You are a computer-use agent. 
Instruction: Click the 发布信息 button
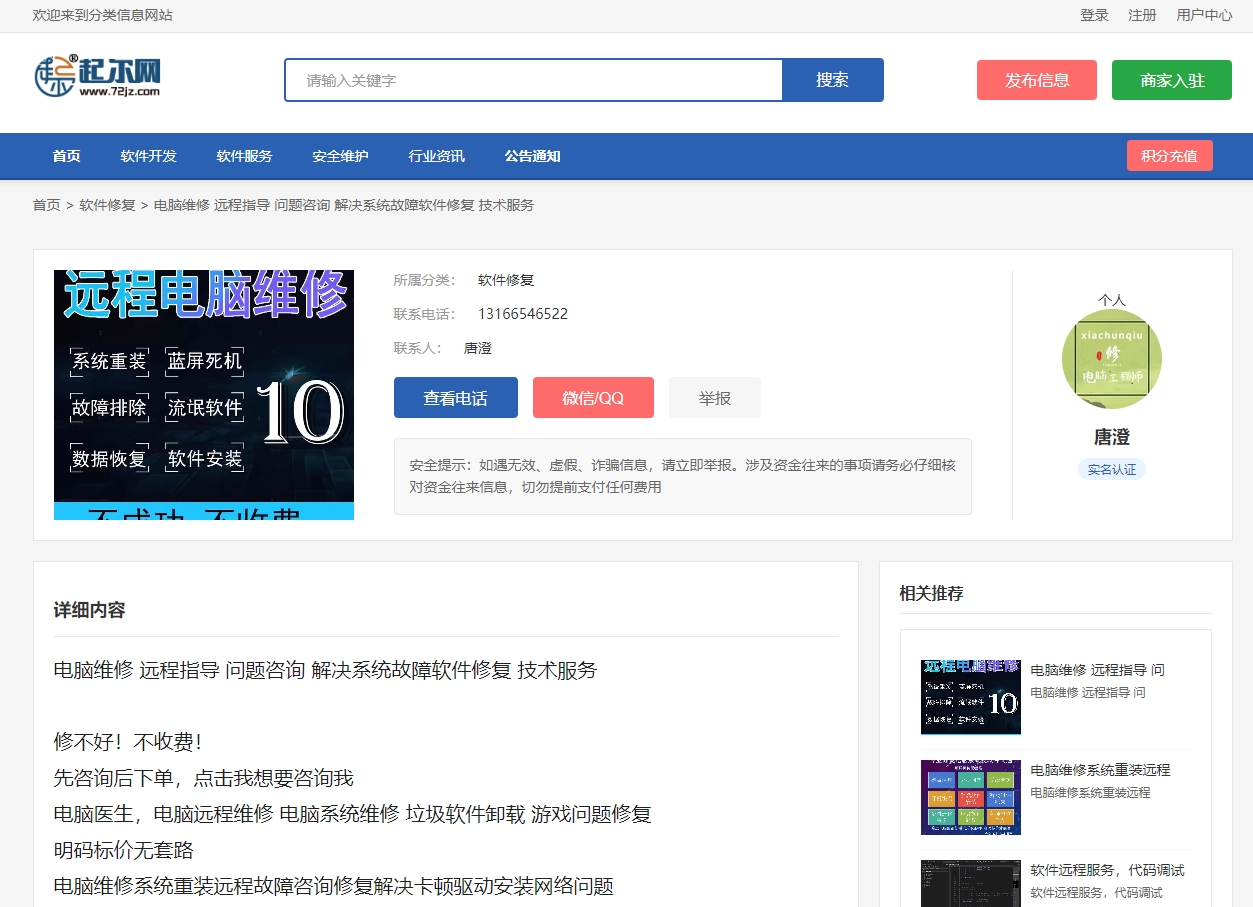(x=1036, y=80)
